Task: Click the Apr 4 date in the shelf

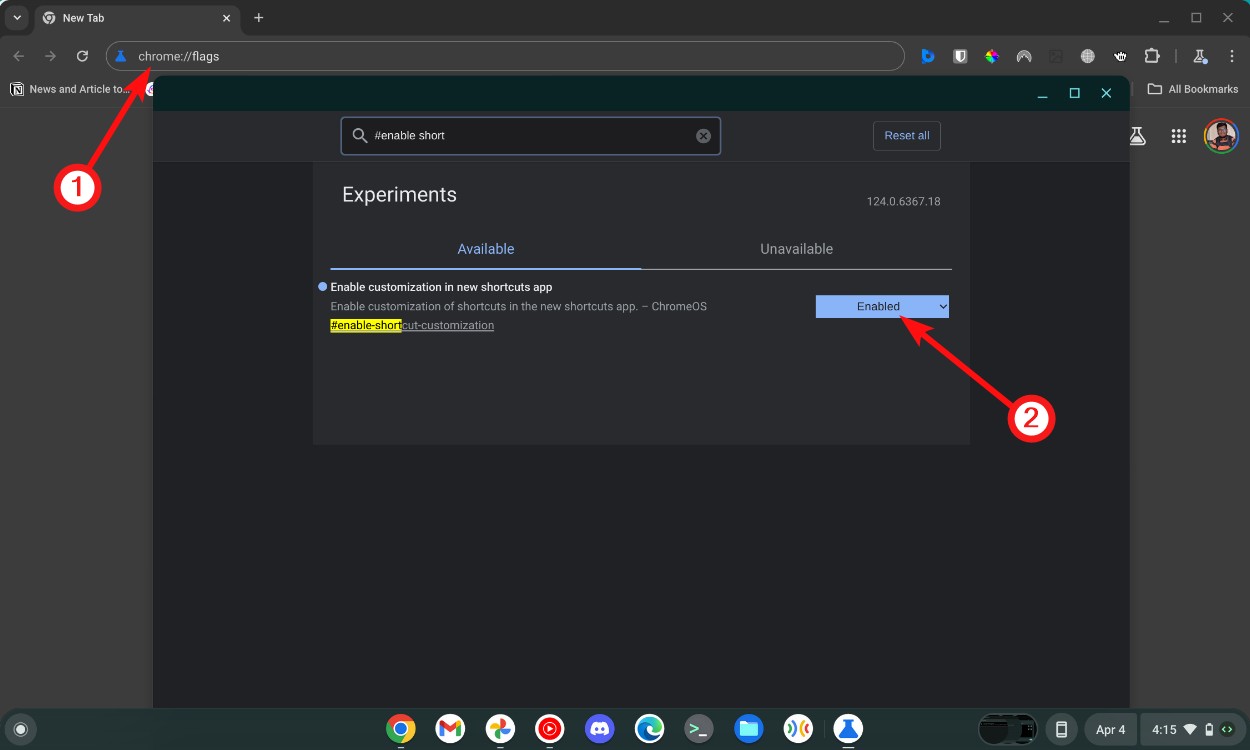Action: click(x=1110, y=729)
